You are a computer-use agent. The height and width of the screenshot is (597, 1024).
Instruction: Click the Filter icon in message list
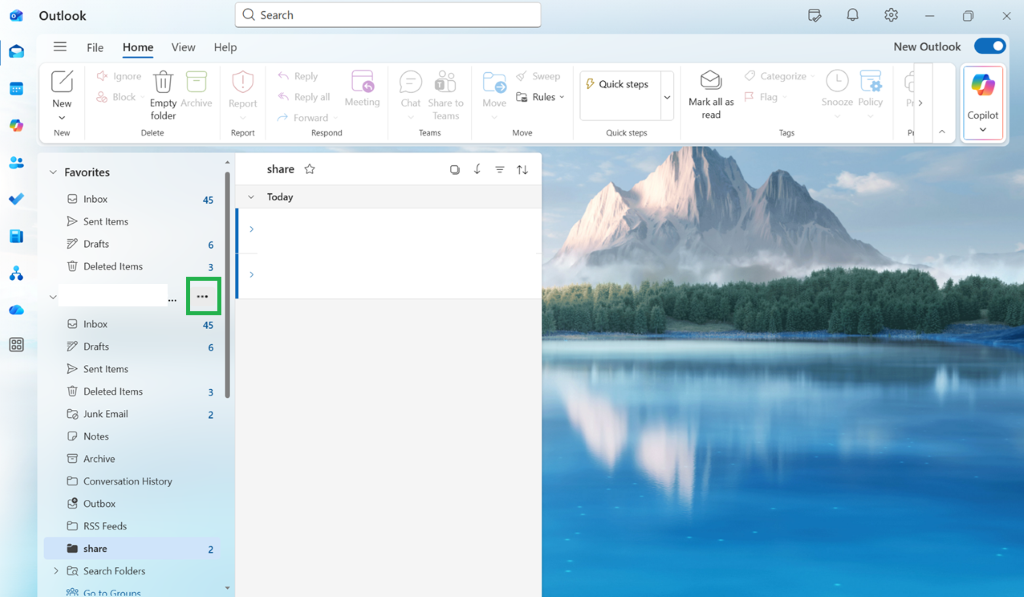pyautogui.click(x=500, y=170)
